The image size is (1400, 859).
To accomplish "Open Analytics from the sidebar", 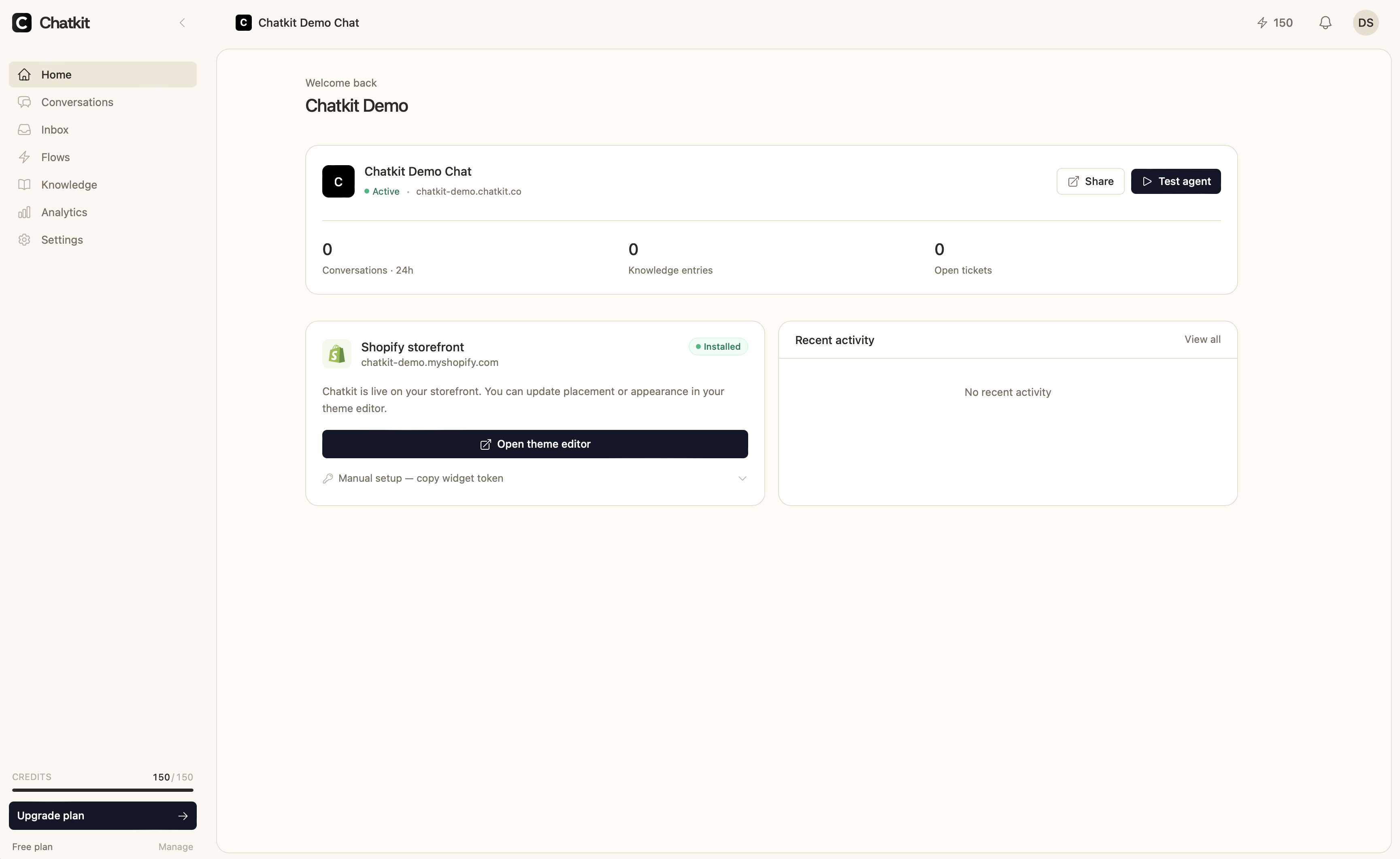I will [x=103, y=213].
